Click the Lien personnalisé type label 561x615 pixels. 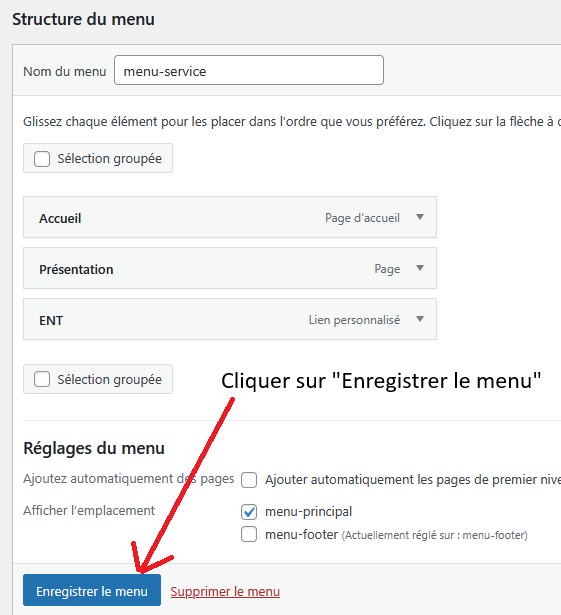coord(354,320)
